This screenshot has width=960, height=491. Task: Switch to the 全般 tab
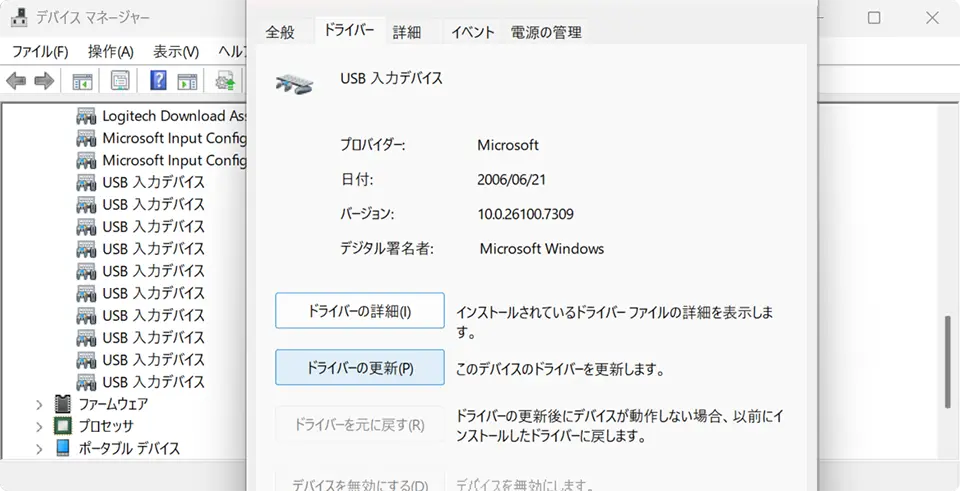(x=280, y=32)
